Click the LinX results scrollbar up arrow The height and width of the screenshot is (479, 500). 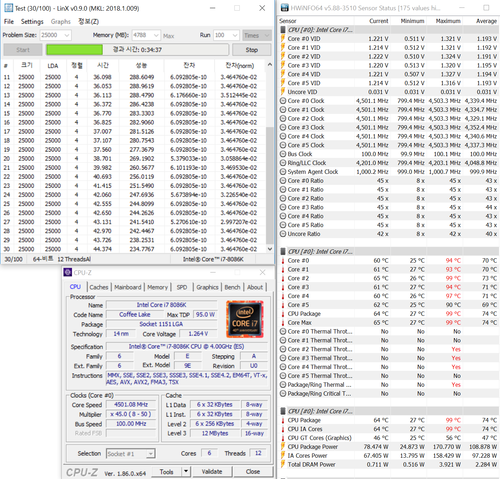pos(270,65)
